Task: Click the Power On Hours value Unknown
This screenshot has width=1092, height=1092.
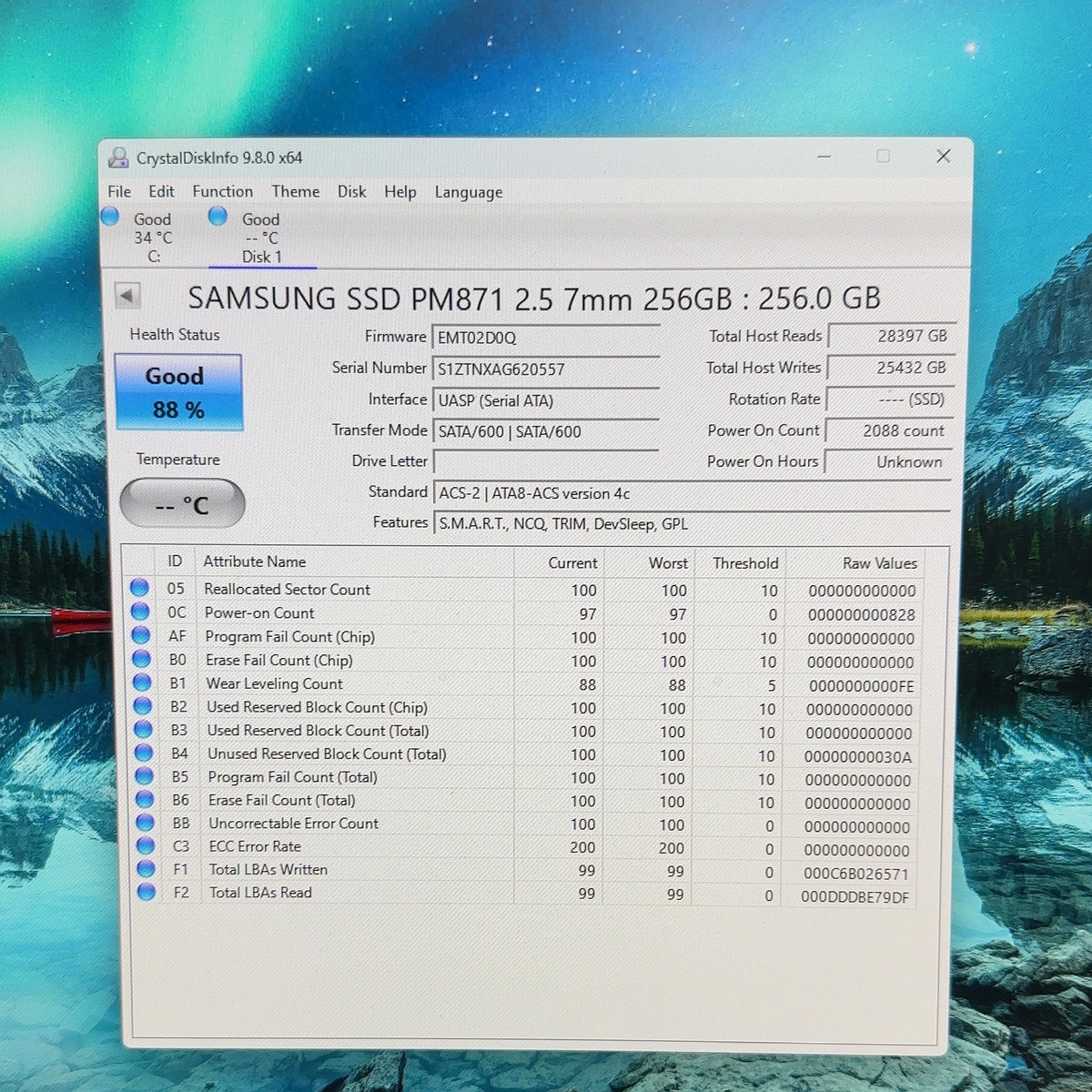Action: coord(890,461)
